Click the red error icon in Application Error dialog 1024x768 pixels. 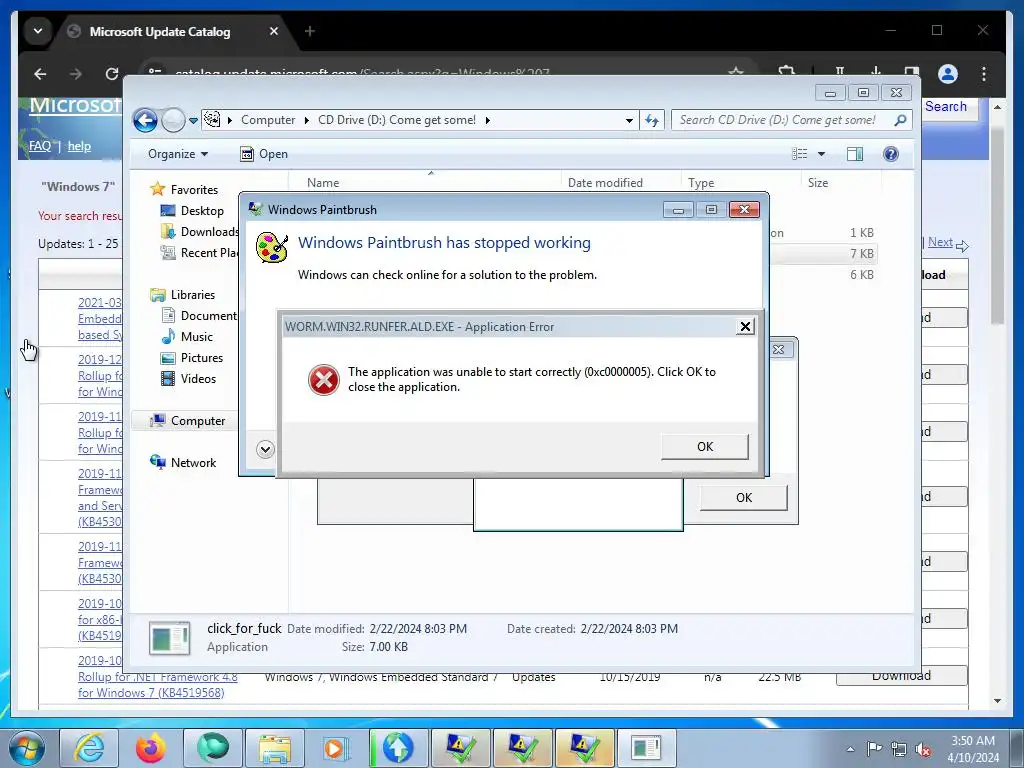click(324, 380)
